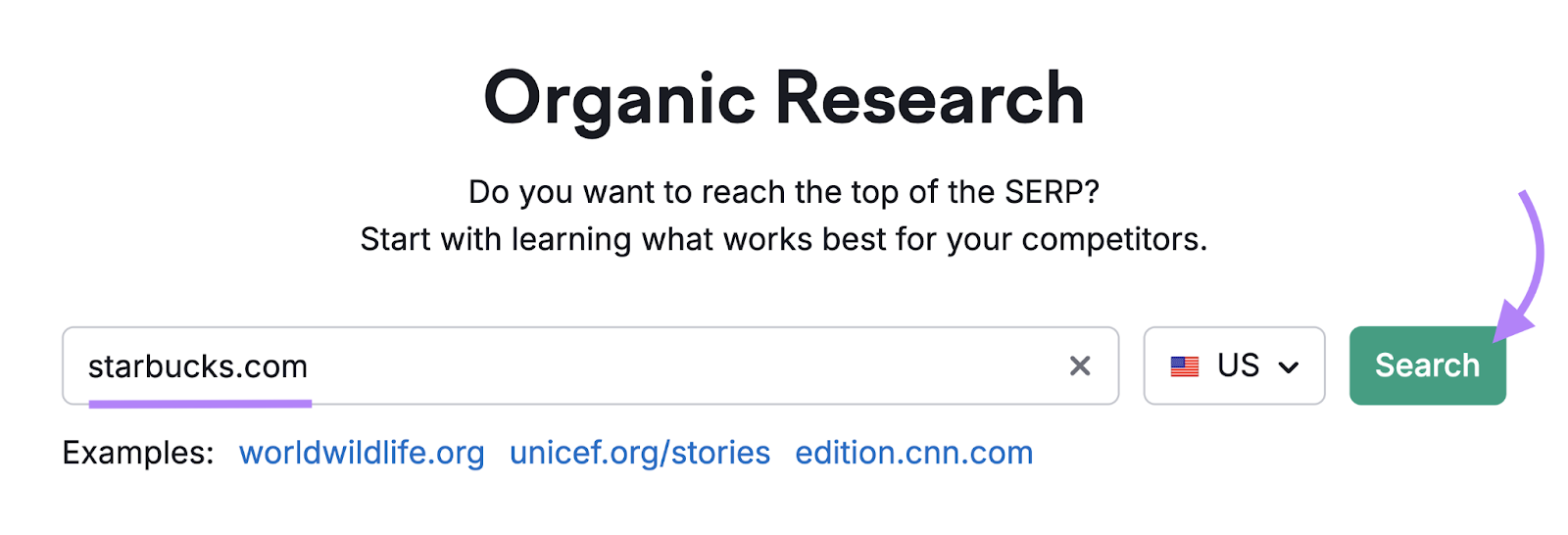The height and width of the screenshot is (535, 1568).
Task: Click the word competitors in subtitle
Action: coord(1113,239)
